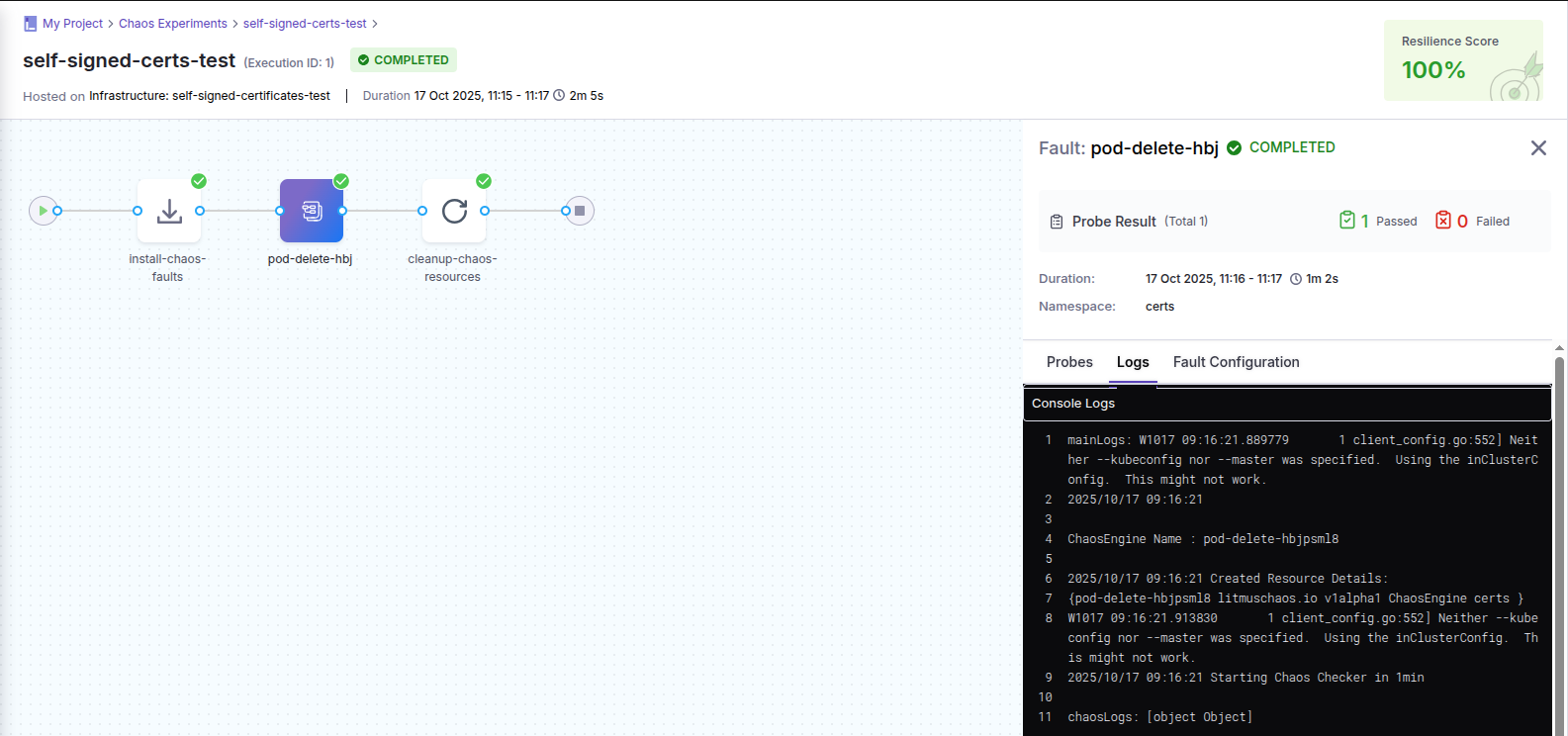This screenshot has width=1568, height=736.
Task: Click the failed probes cross icon
Action: [x=1443, y=221]
